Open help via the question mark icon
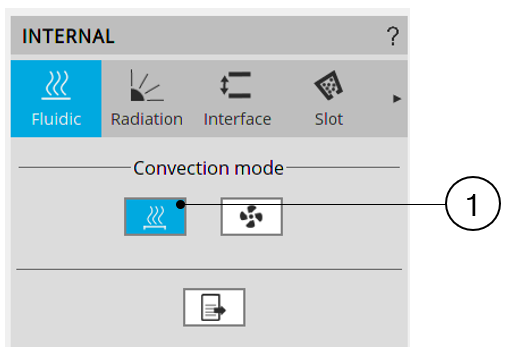Screen dimensions: 511x363 pos(393,36)
